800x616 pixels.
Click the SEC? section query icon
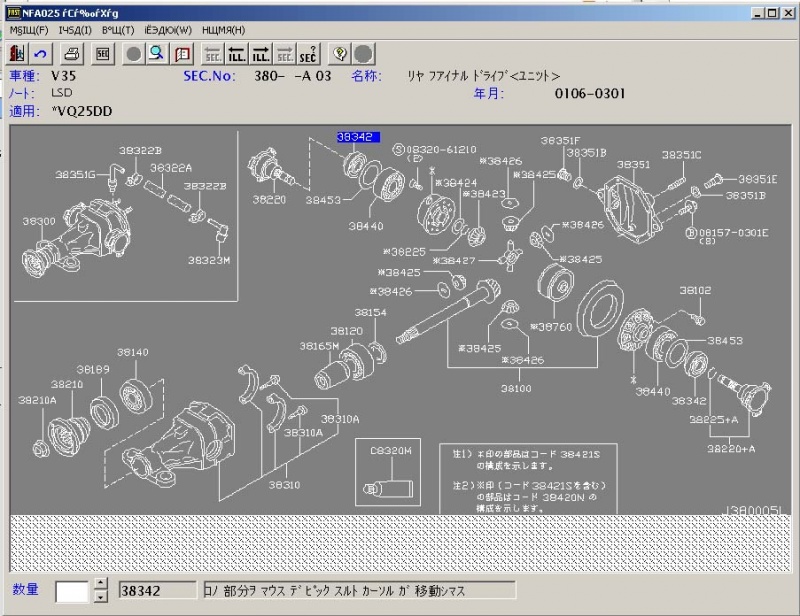(x=309, y=53)
